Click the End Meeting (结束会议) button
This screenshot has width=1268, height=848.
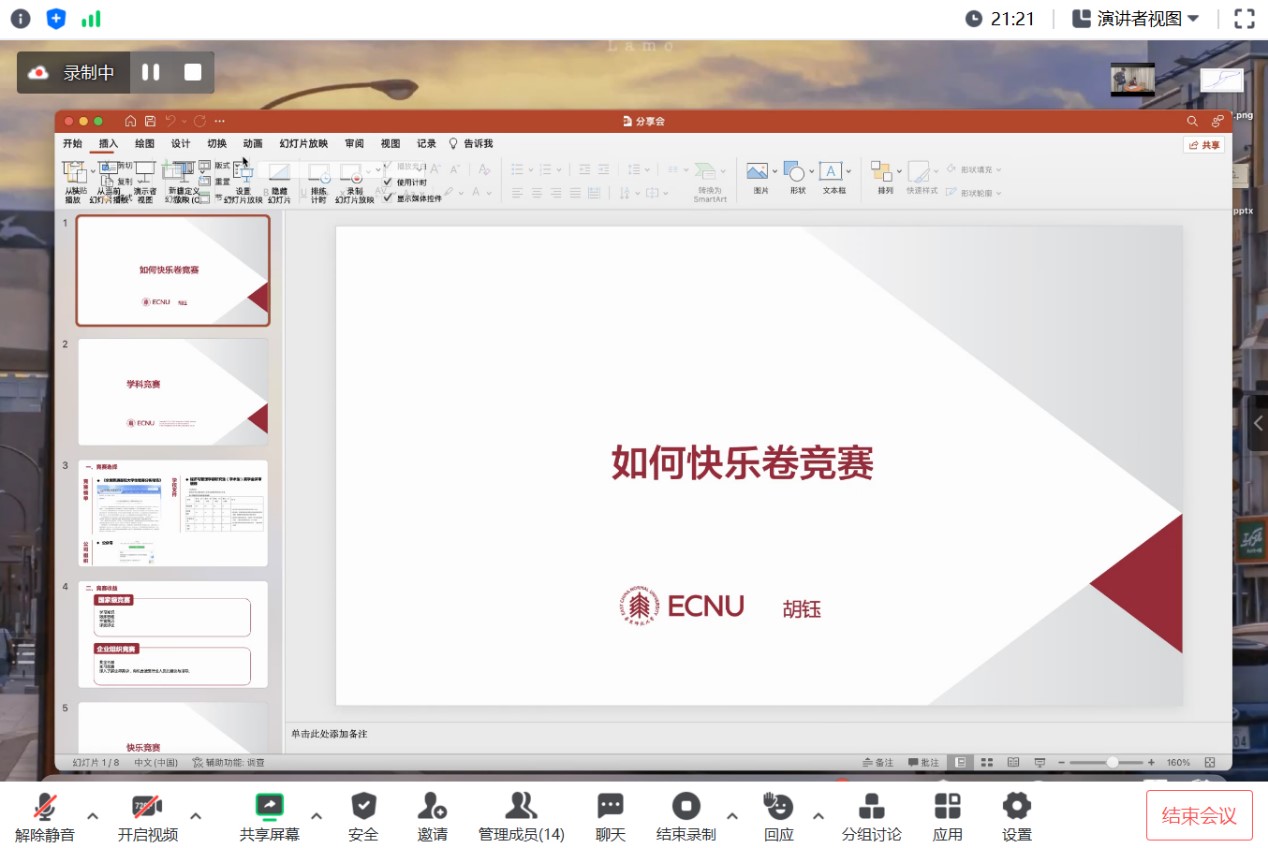tap(1198, 815)
